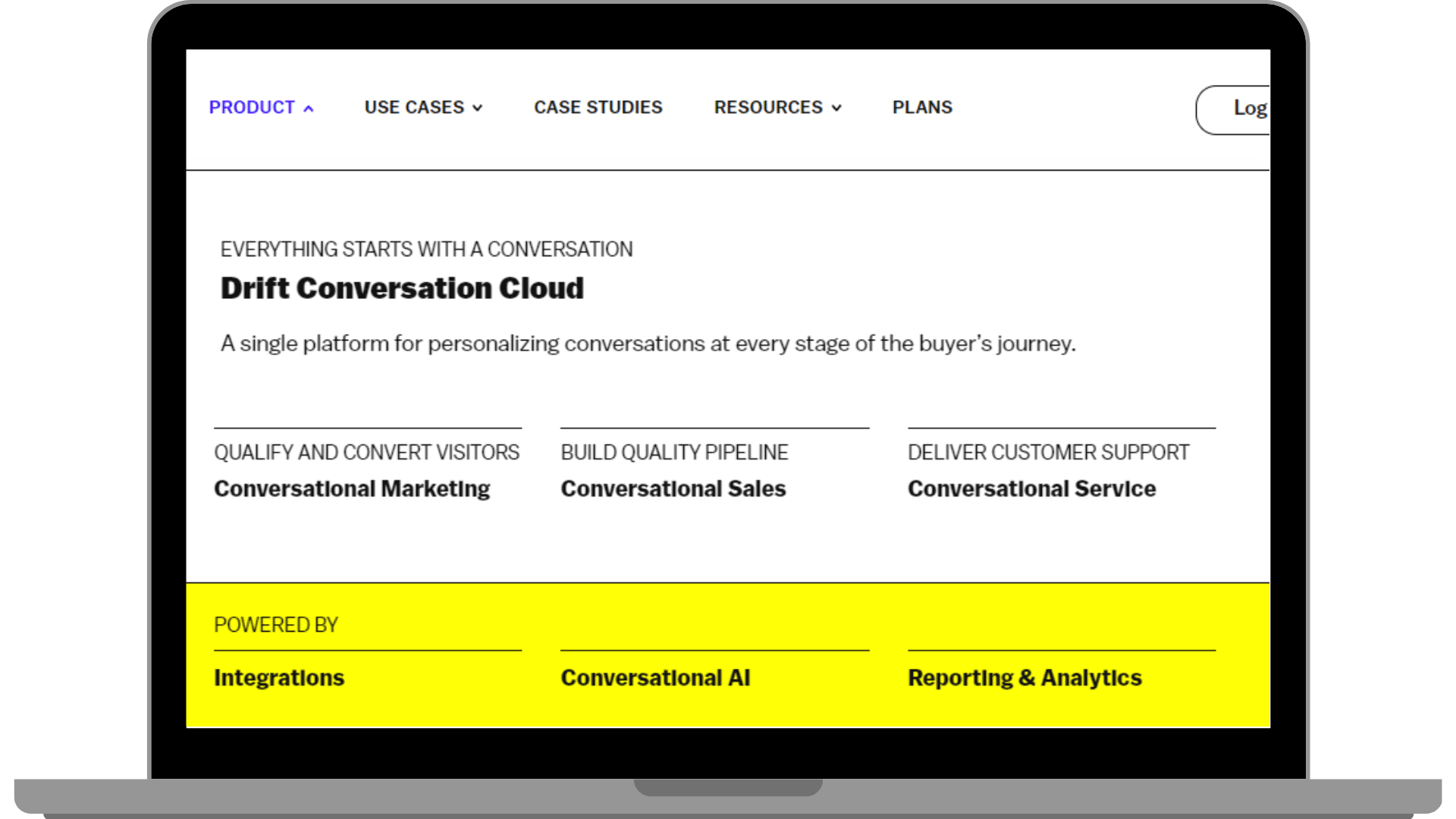Screen dimensions: 1456x819
Task: Select the PLANS menu item
Action: [922, 107]
